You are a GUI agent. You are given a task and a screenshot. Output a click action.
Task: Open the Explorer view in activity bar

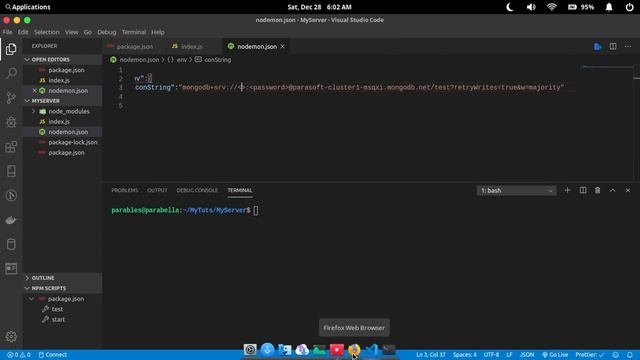[11, 49]
